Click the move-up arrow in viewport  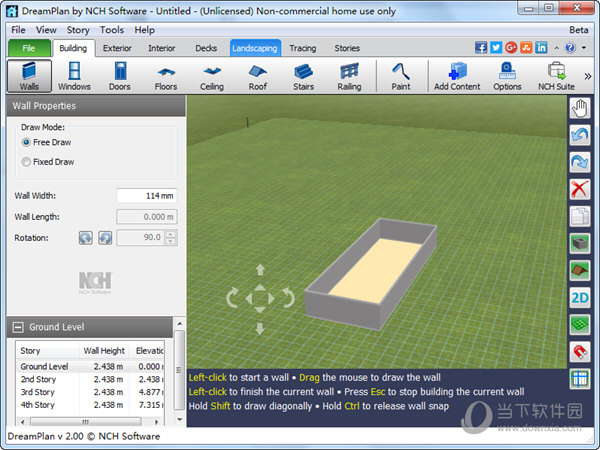tap(260, 270)
